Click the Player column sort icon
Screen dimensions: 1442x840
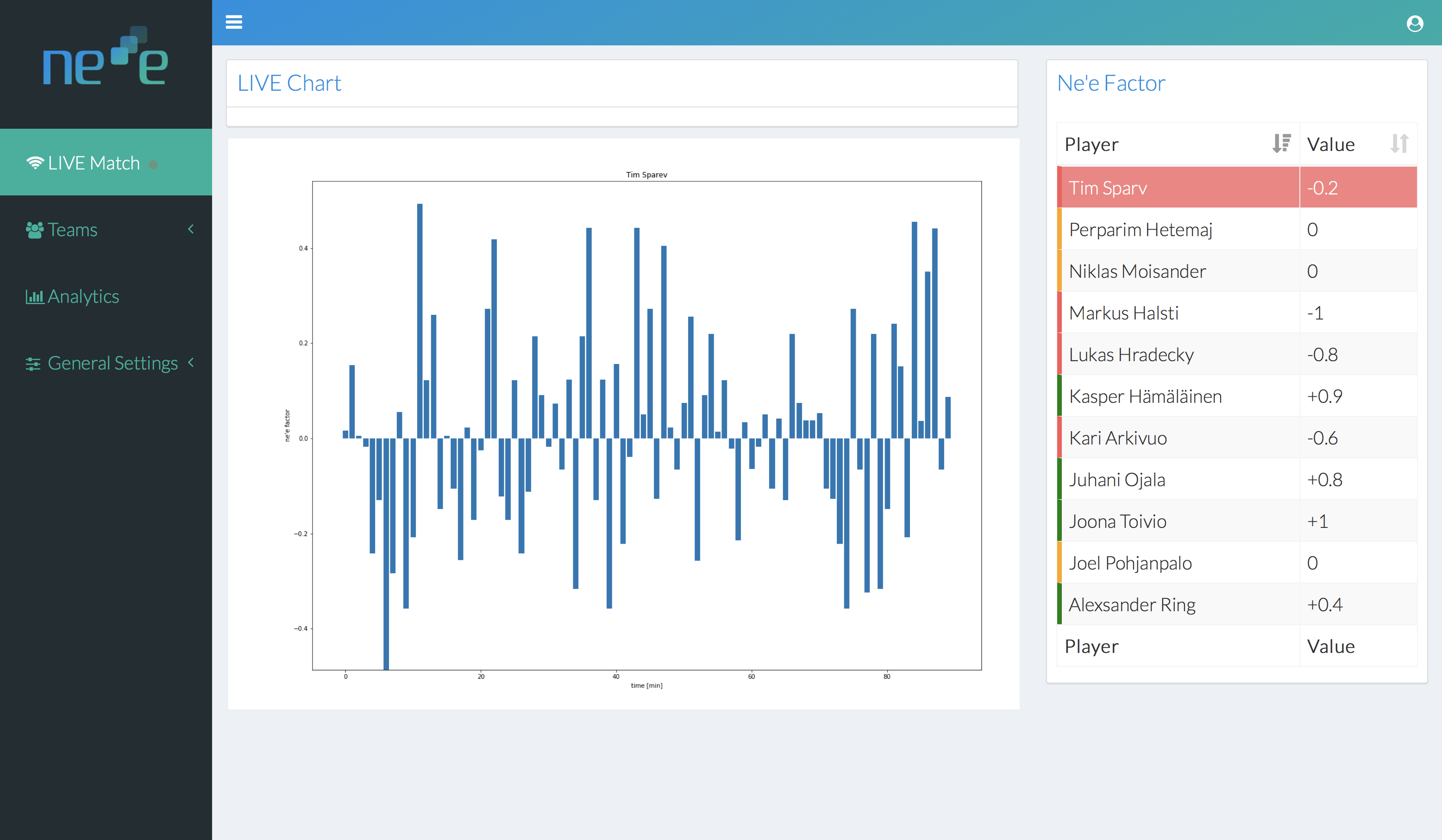tap(1281, 143)
